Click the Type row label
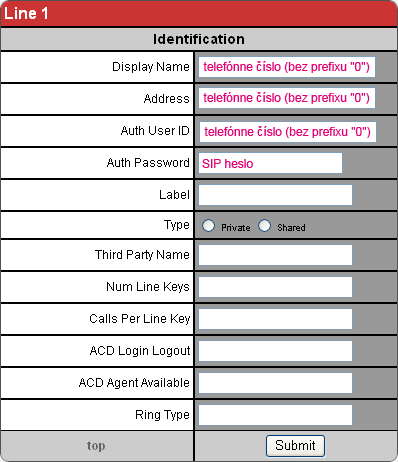Image resolution: width=398 pixels, height=462 pixels. 177,225
